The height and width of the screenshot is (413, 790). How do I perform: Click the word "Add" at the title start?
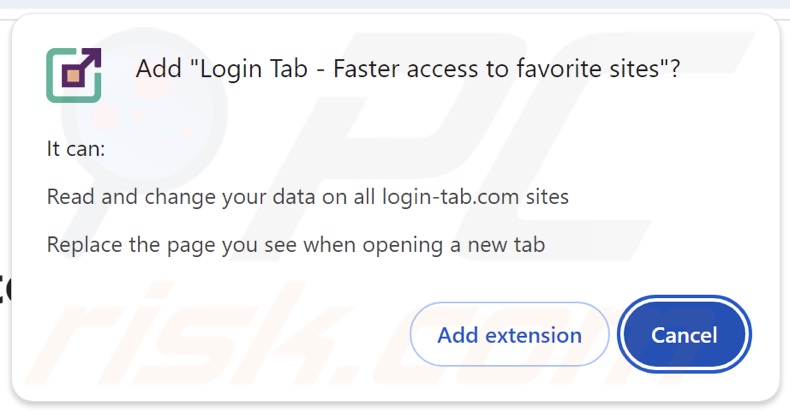pos(157,71)
